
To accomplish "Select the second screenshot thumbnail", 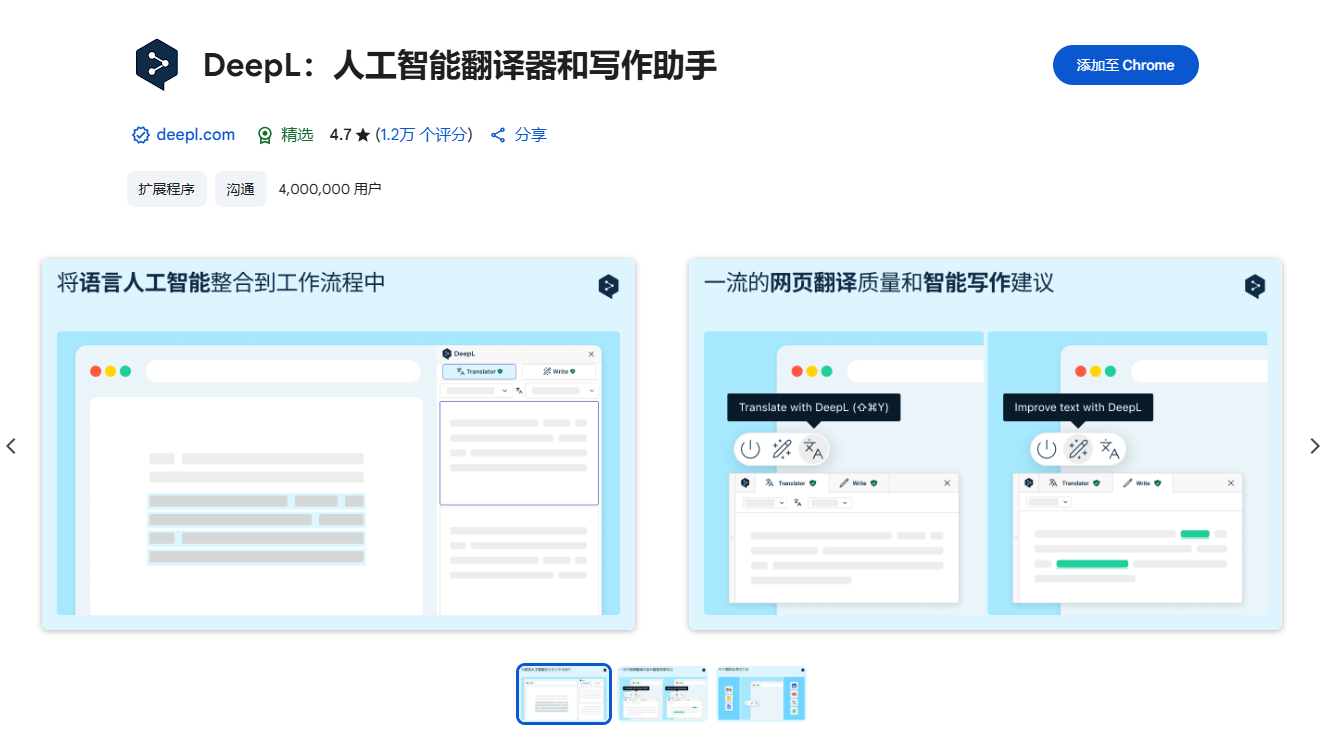I will pyautogui.click(x=662, y=694).
